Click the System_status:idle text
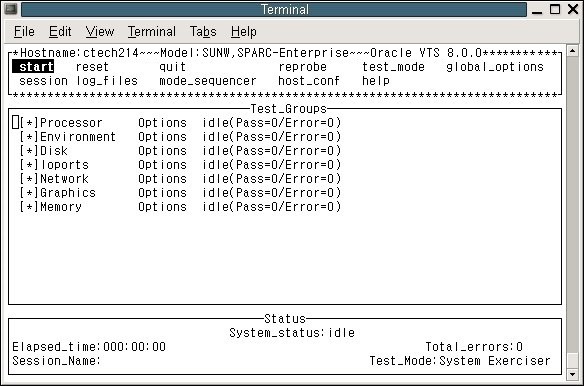This screenshot has height=386, width=584. (292, 333)
